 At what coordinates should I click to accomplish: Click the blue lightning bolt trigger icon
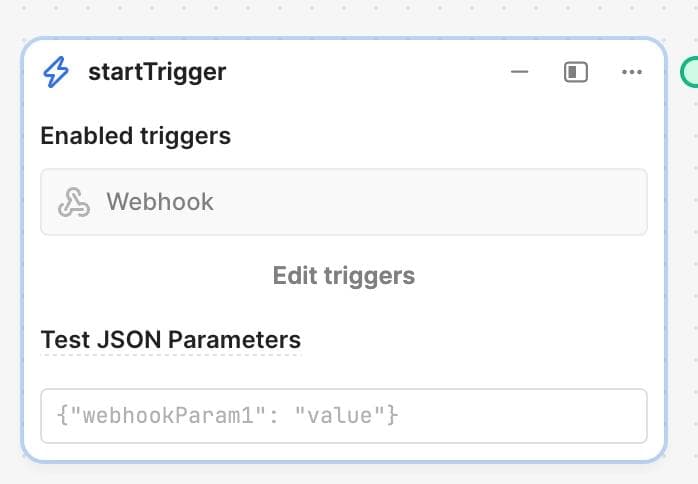click(x=56, y=72)
